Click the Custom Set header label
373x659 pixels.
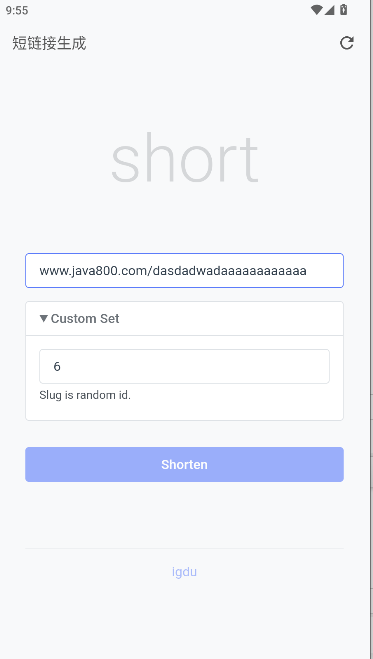85,318
